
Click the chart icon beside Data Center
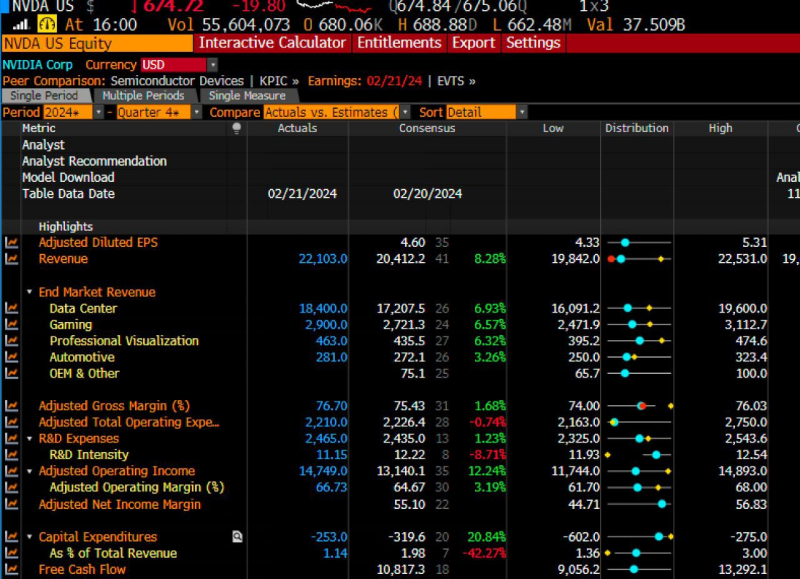(11, 309)
